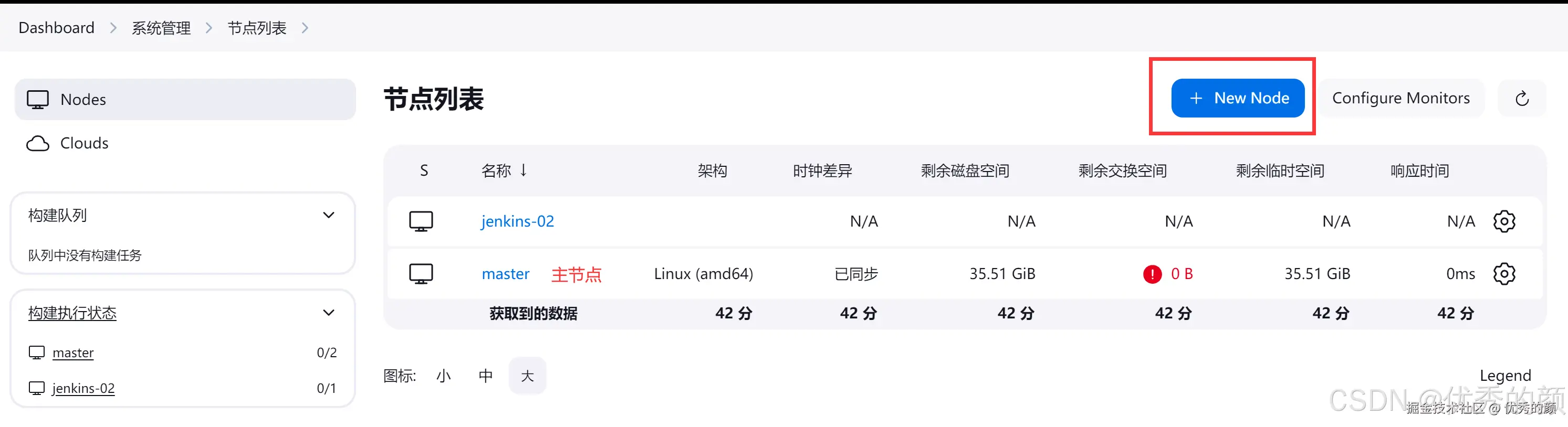
Task: Click the jenkins-02 row computer status icon
Action: click(x=421, y=221)
